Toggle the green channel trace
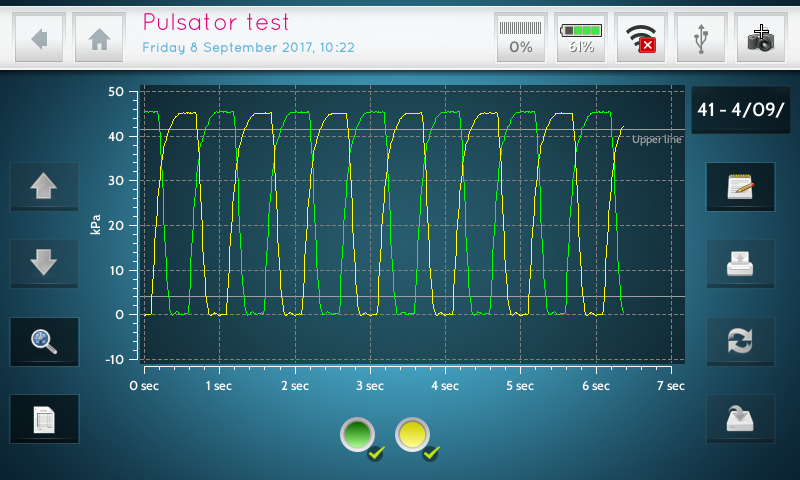This screenshot has width=800, height=480. pos(358,435)
